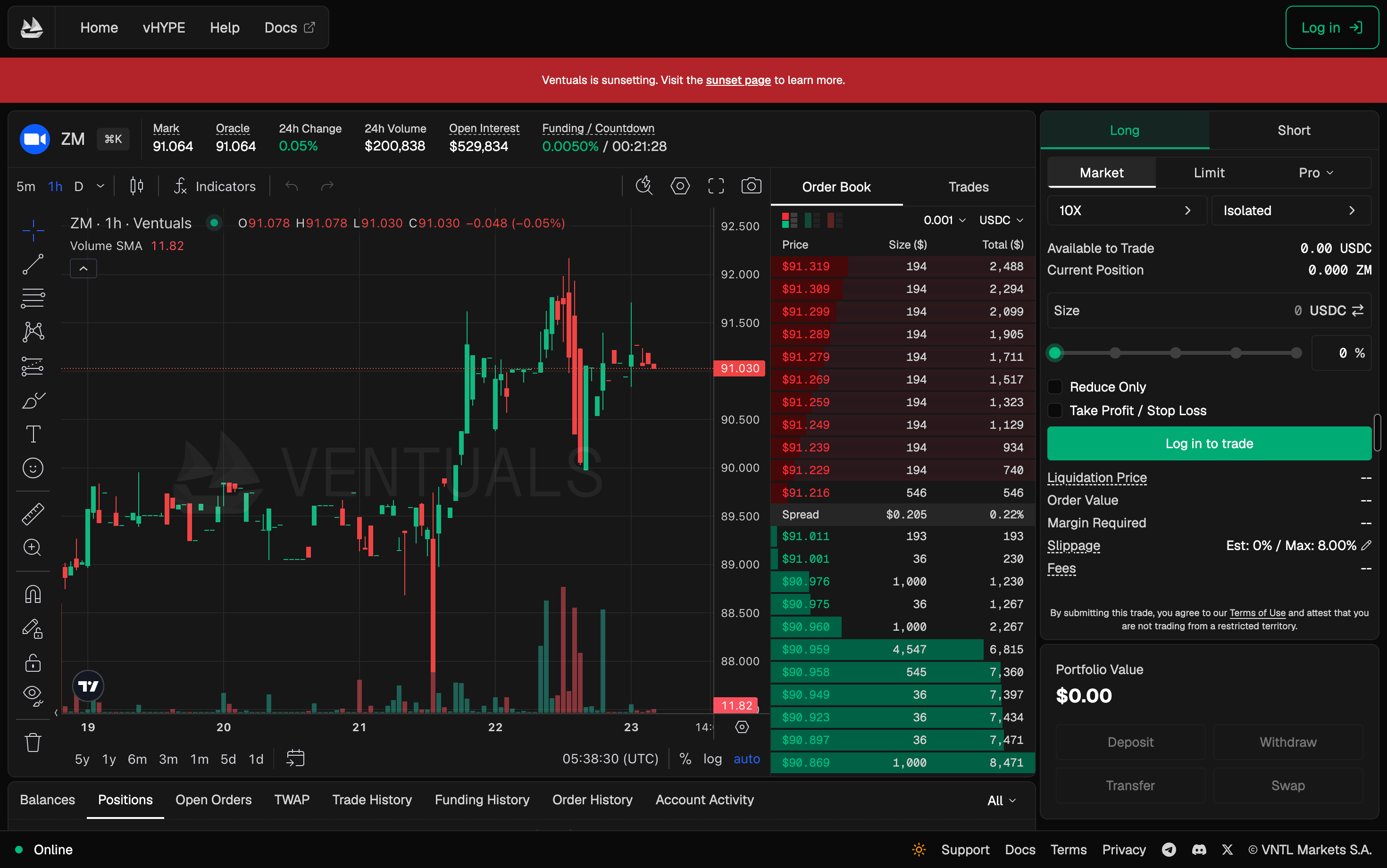The width and height of the screenshot is (1387, 868).
Task: Switch to the Trades tab
Action: (x=969, y=187)
